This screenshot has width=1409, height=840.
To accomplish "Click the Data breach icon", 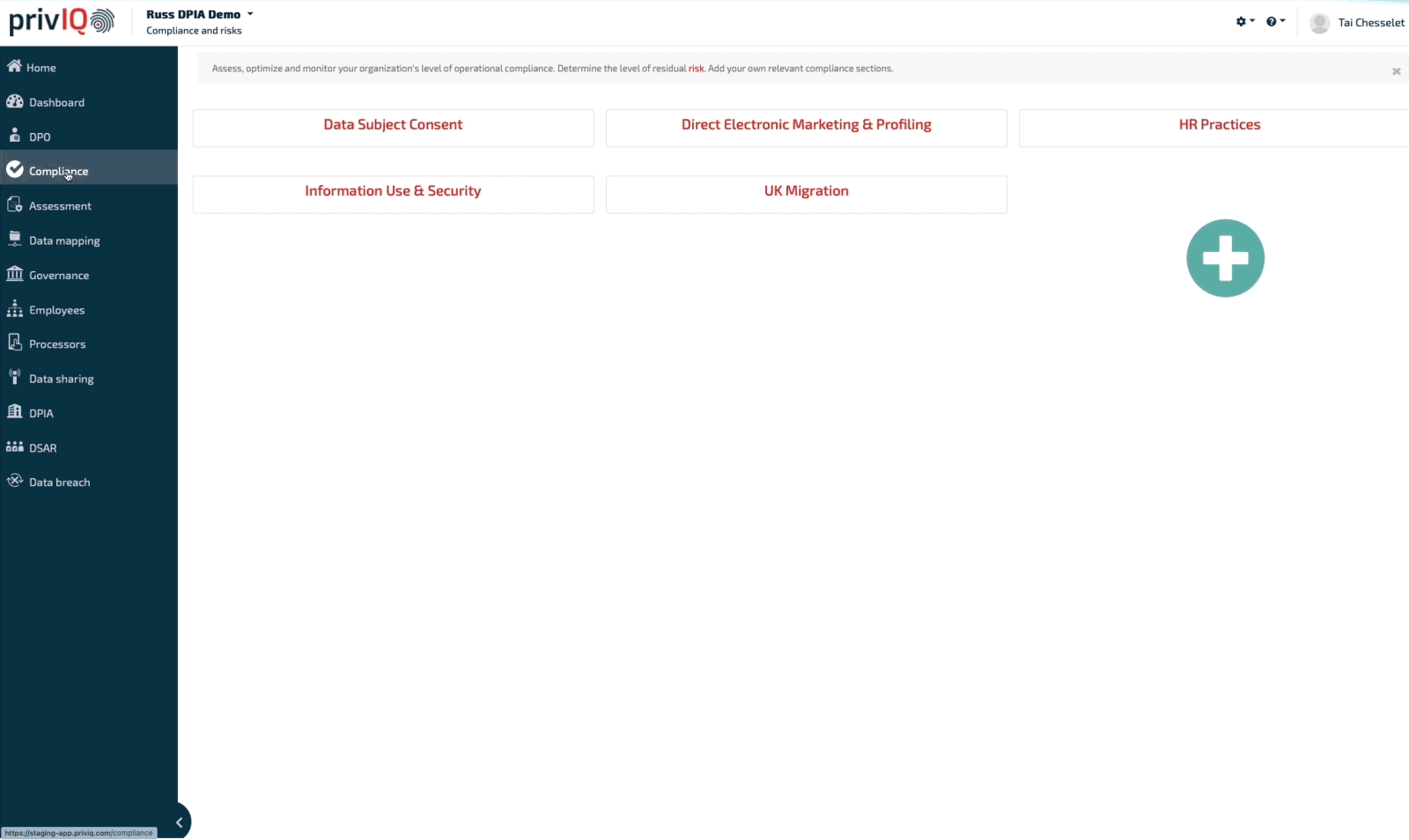I will pos(14,481).
